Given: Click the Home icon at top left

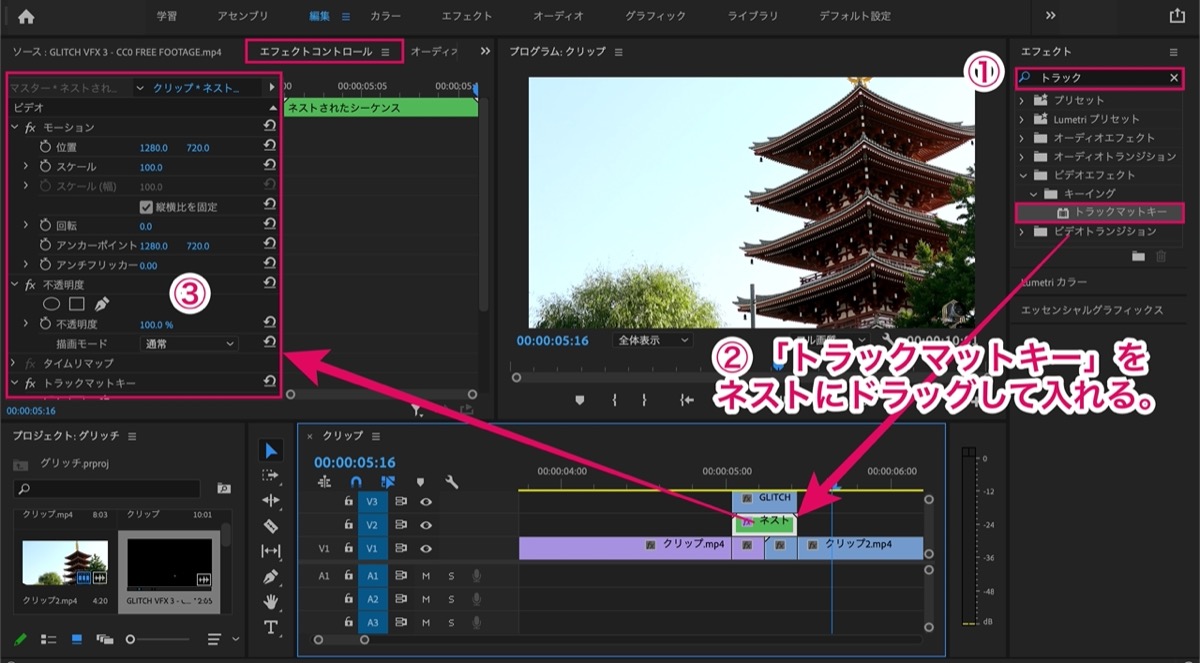Looking at the screenshot, I should point(25,16).
